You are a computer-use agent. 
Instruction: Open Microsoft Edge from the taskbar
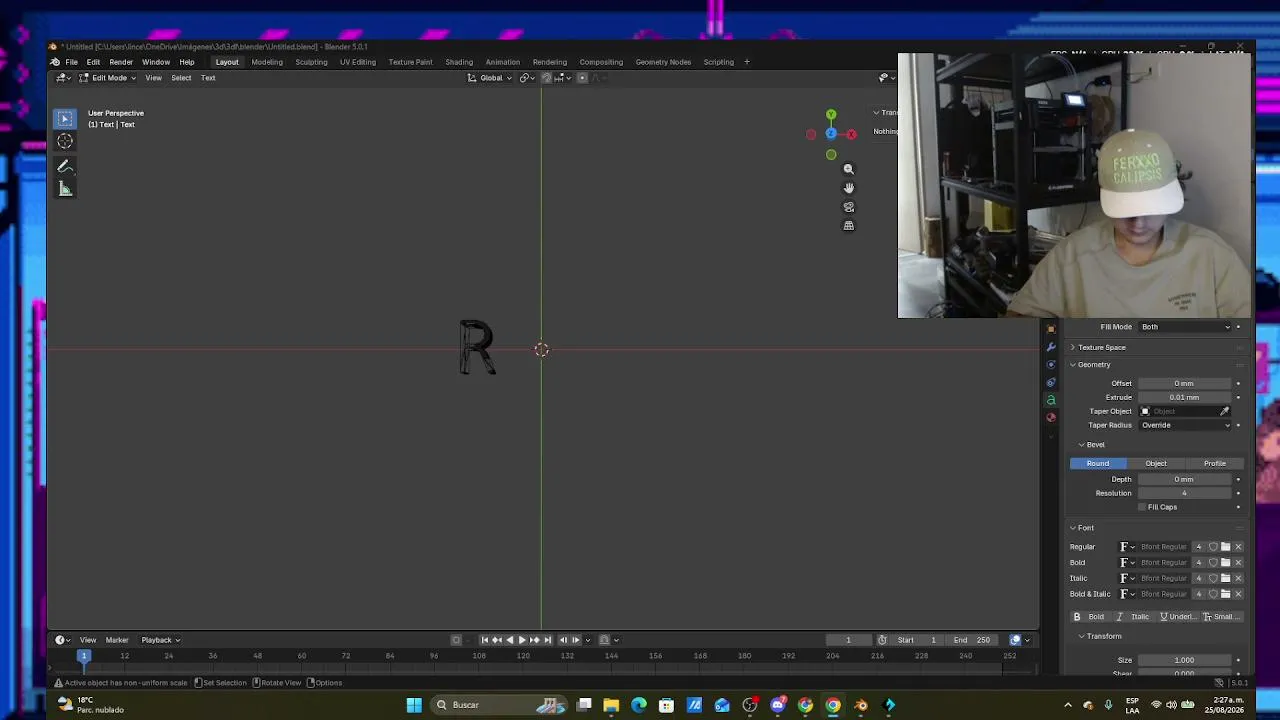coord(639,705)
